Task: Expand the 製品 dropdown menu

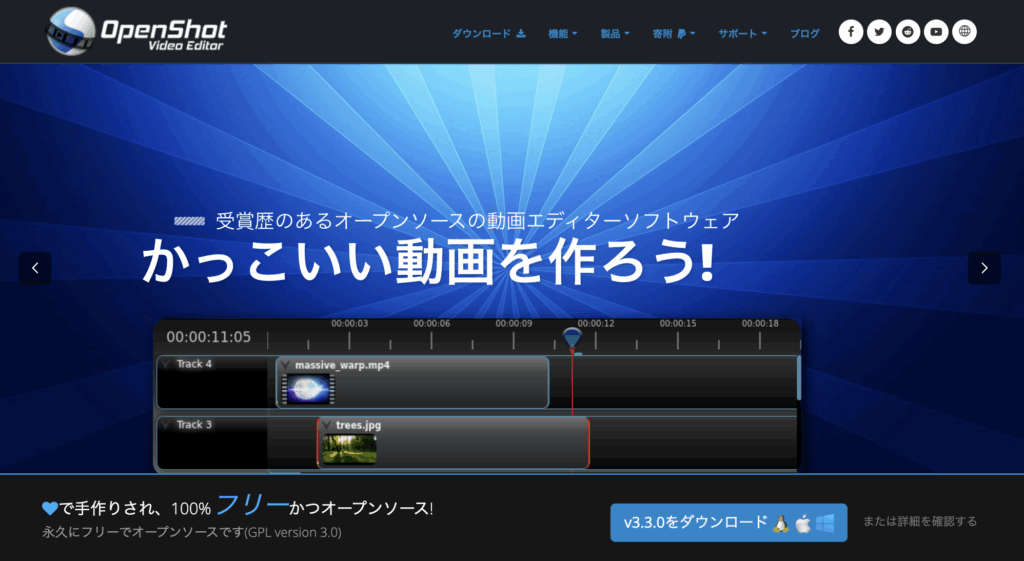Action: coord(615,34)
